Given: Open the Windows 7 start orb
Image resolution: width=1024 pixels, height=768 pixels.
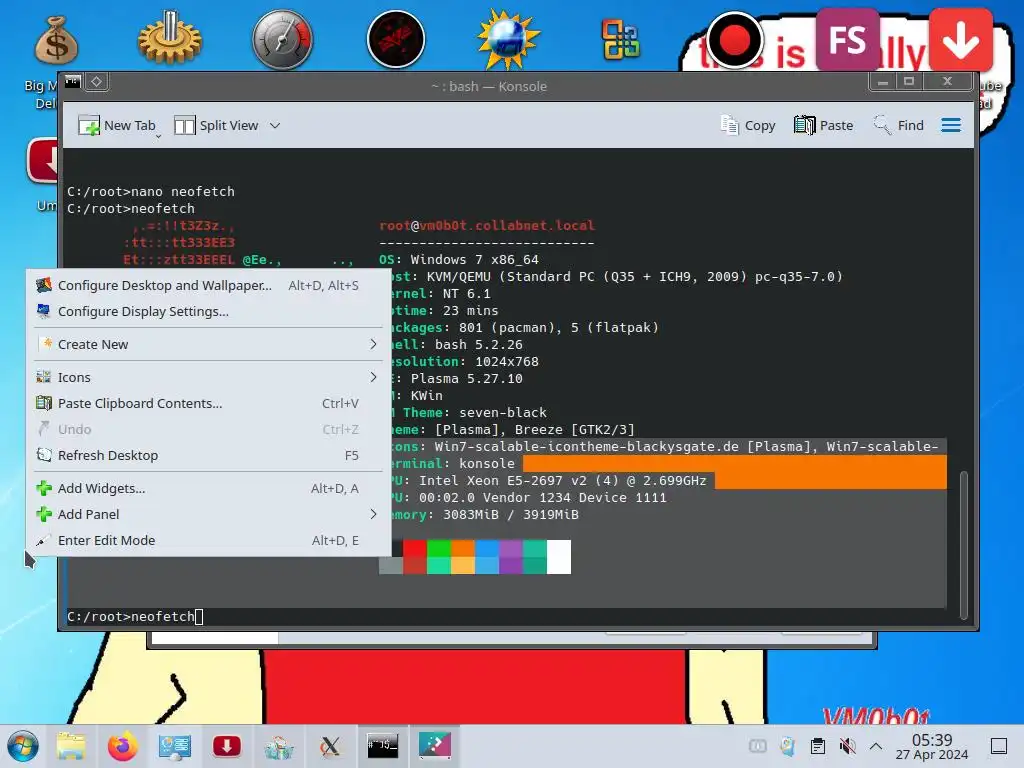Looking at the screenshot, I should (x=23, y=746).
